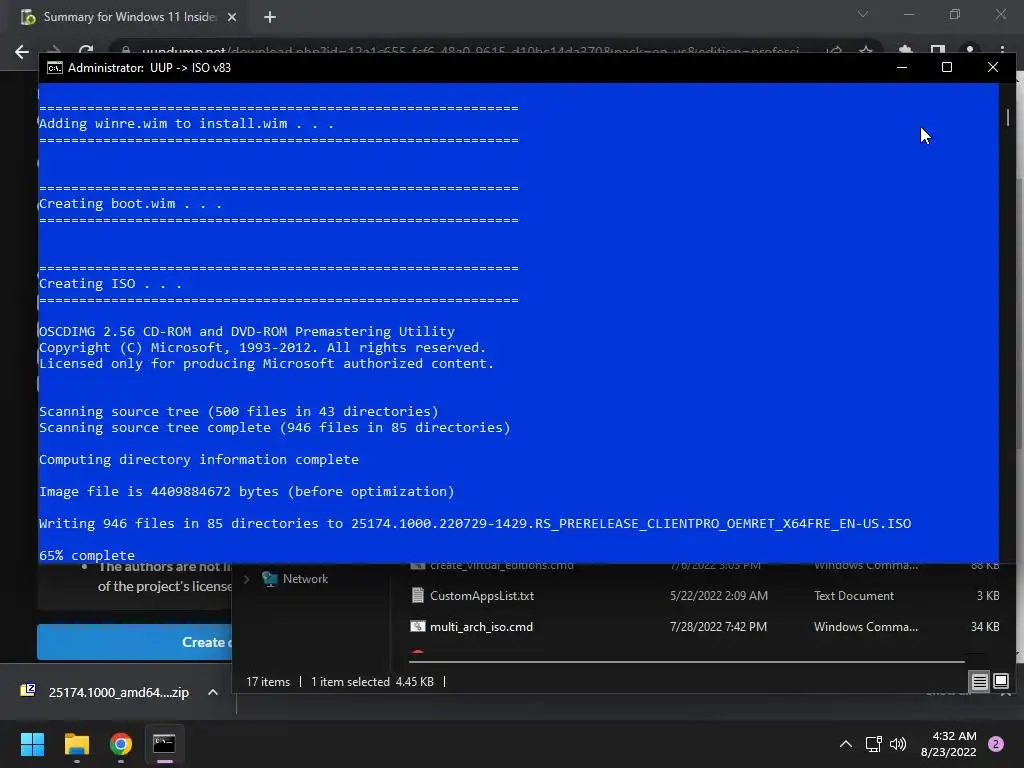Open the Chrome three-dot menu
Viewport: 1024px width, 768px height.
1002,51
